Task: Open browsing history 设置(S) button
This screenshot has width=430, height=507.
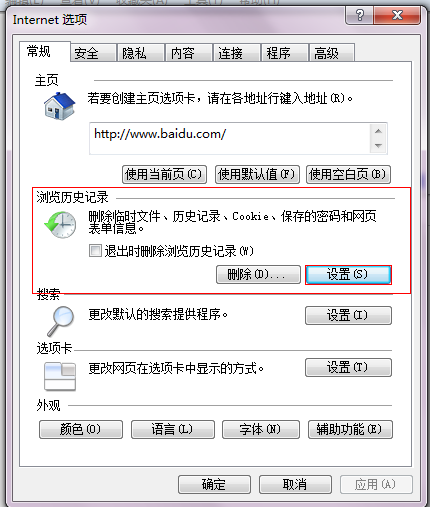Action: pyautogui.click(x=348, y=275)
